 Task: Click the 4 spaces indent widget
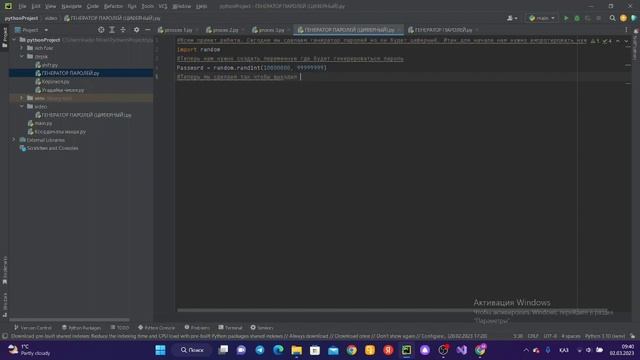[571, 336]
